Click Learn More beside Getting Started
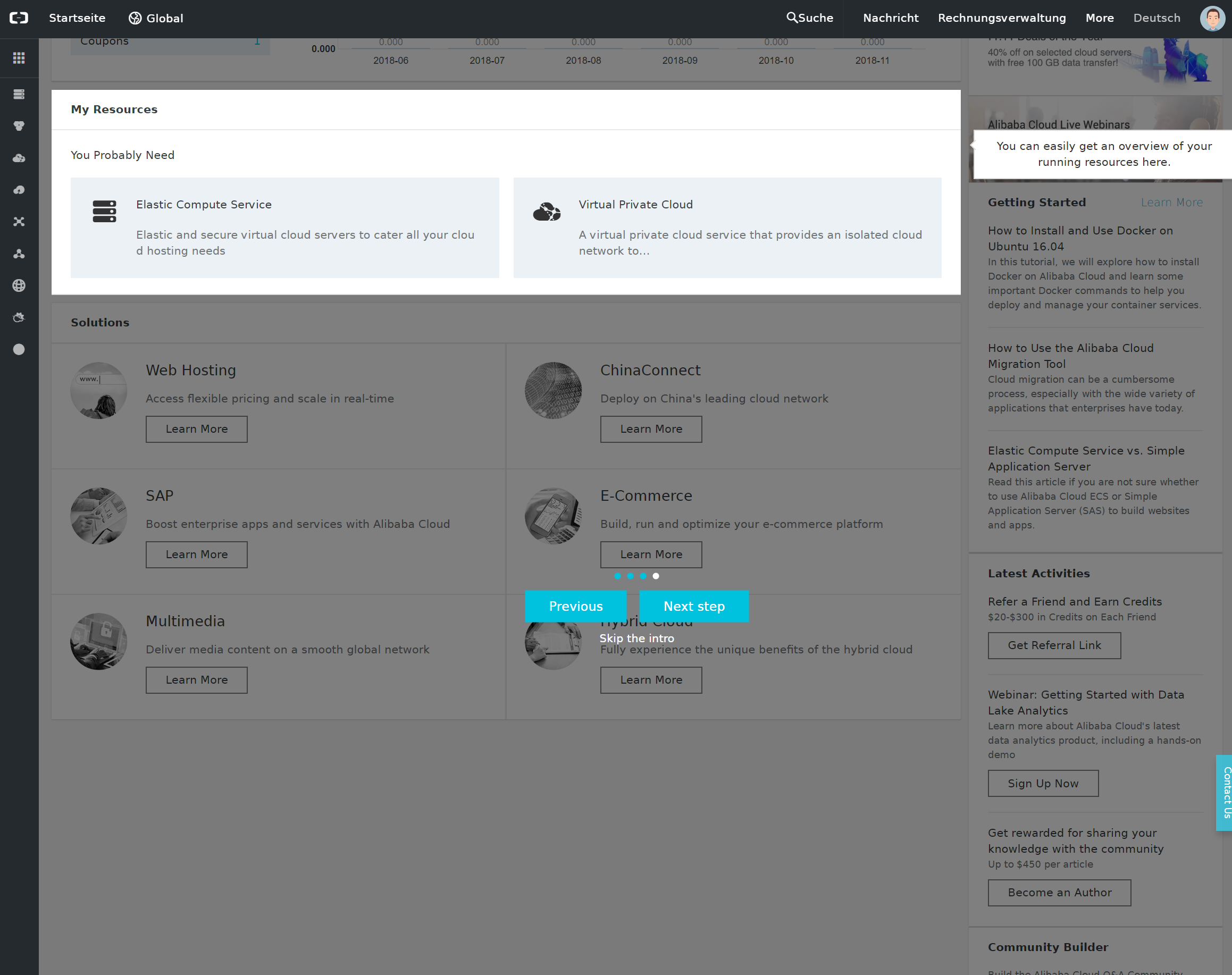 [1171, 203]
